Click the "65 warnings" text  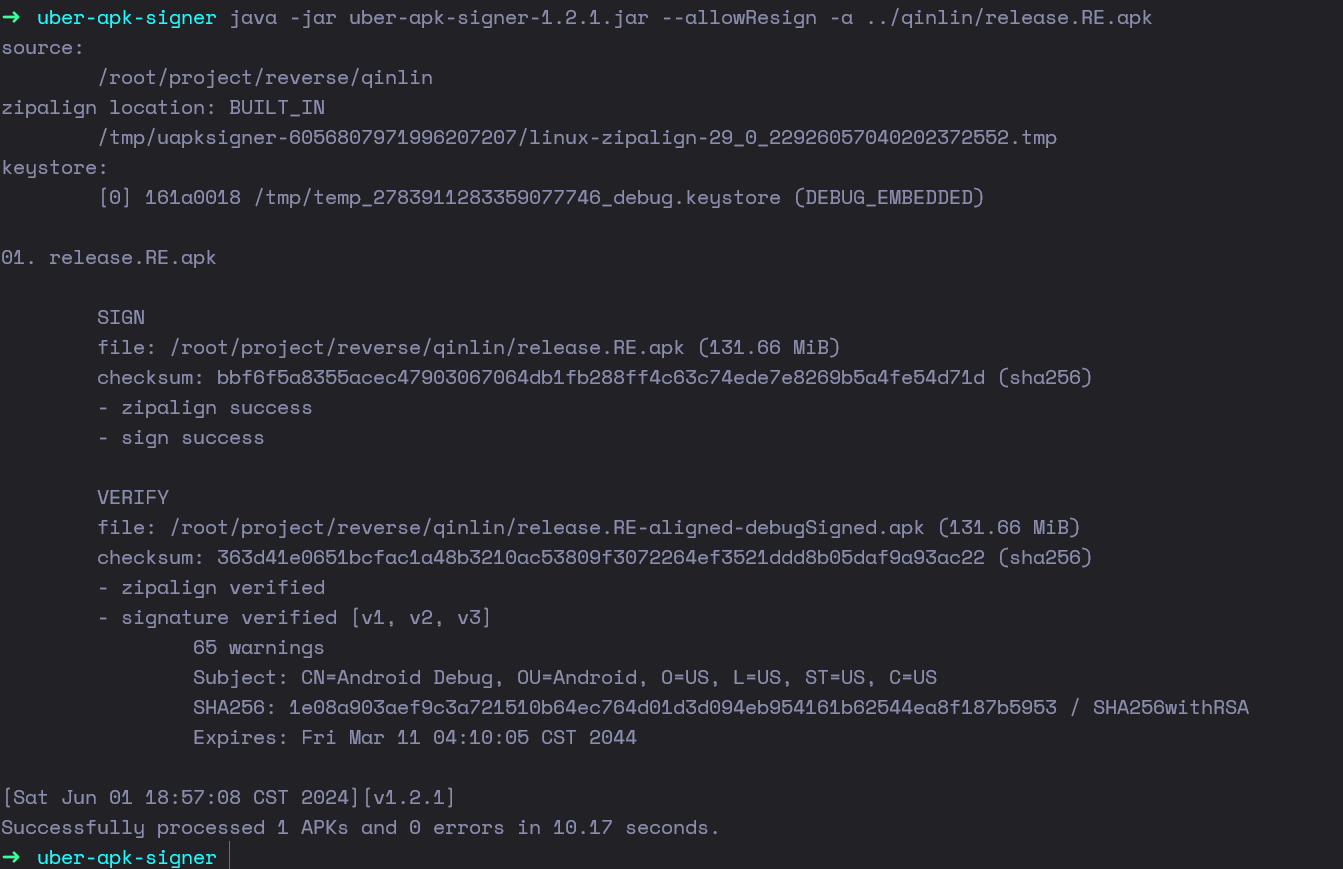click(258, 647)
